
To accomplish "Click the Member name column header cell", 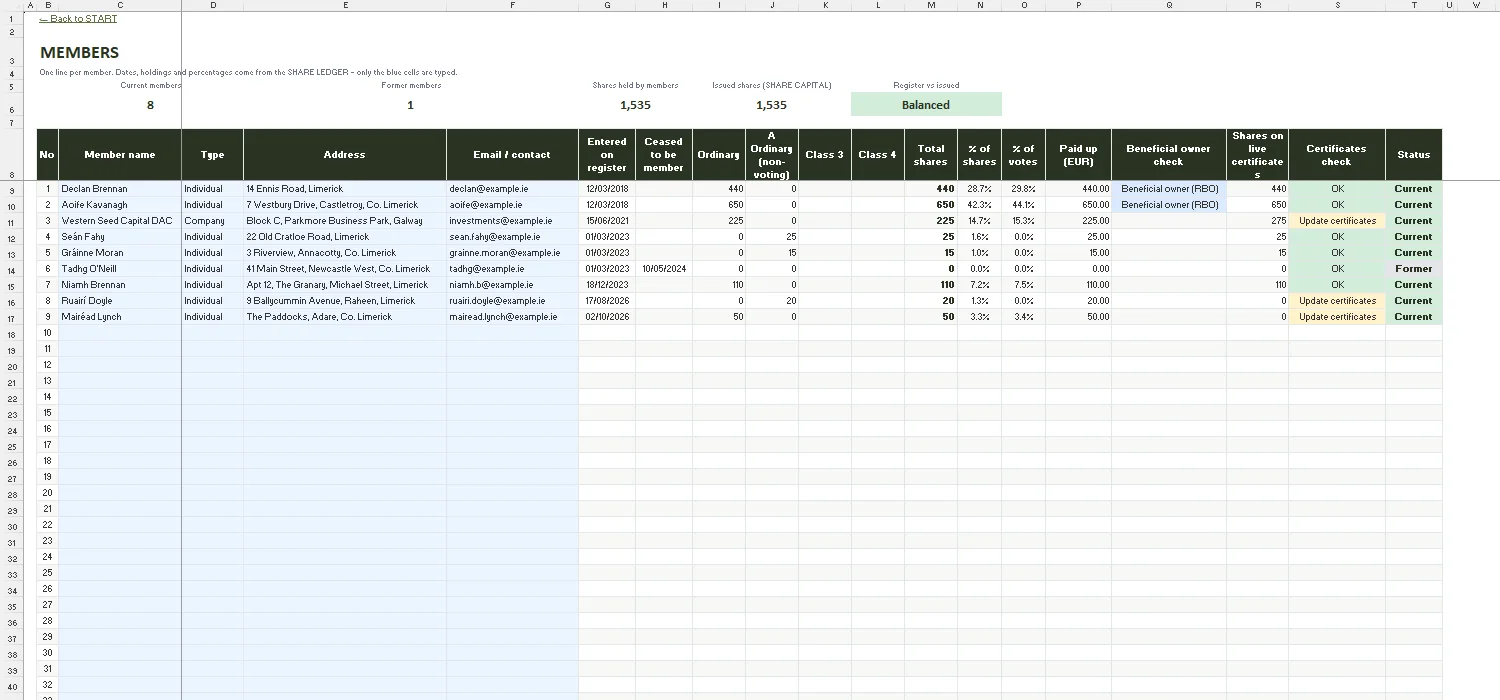I will (120, 155).
